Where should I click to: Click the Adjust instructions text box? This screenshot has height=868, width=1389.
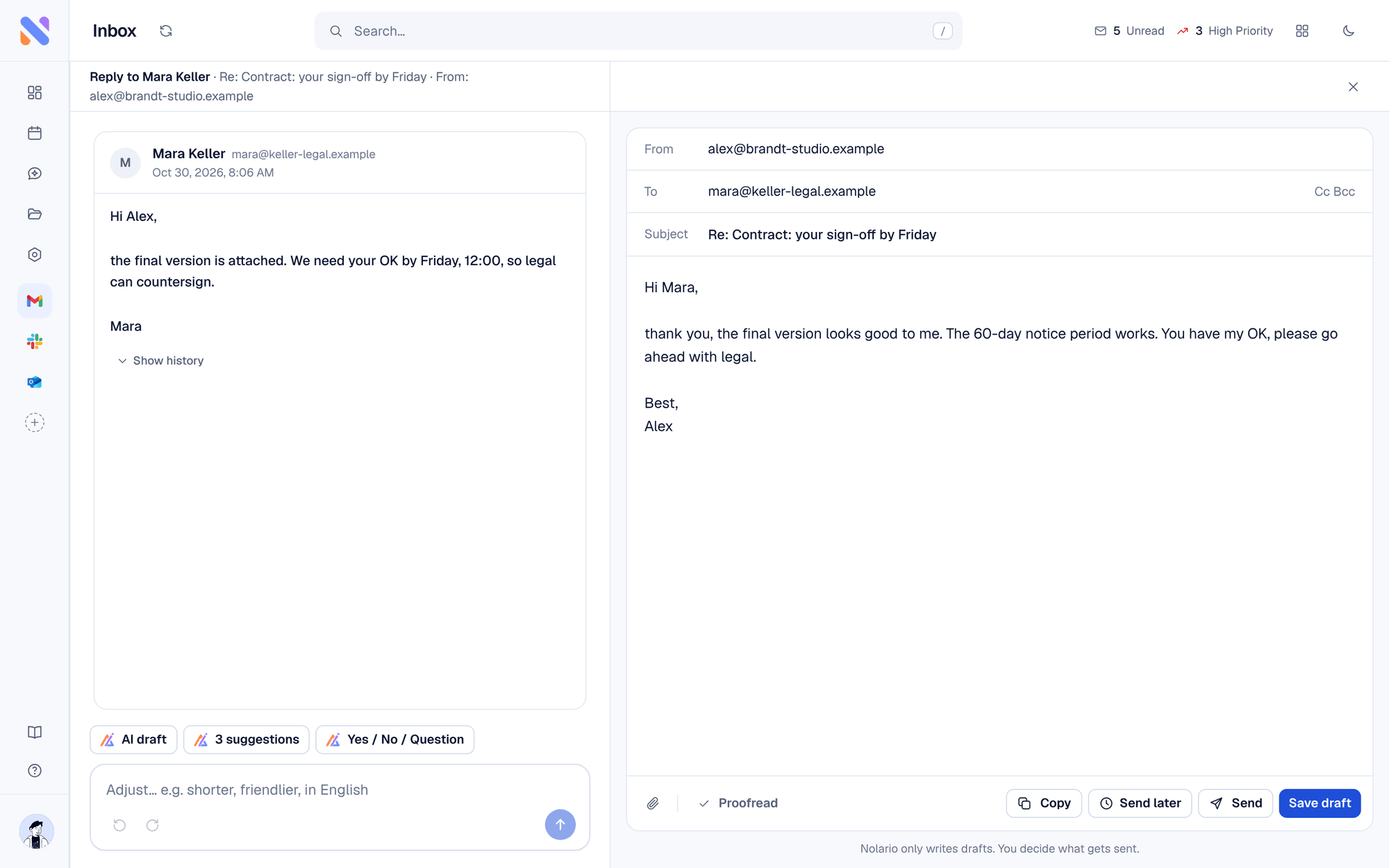340,790
